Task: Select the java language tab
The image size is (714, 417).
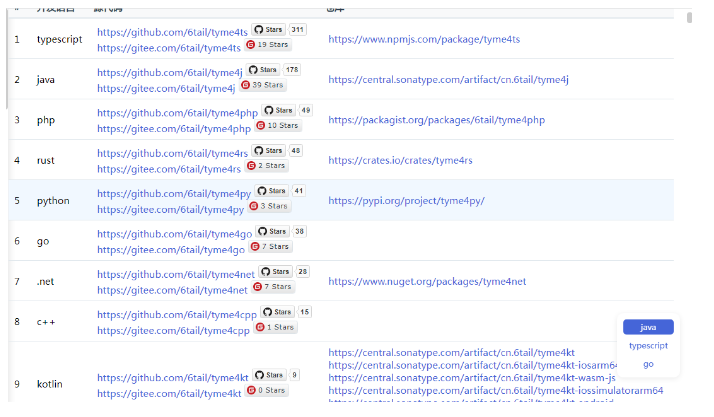Action: pyautogui.click(x=648, y=327)
